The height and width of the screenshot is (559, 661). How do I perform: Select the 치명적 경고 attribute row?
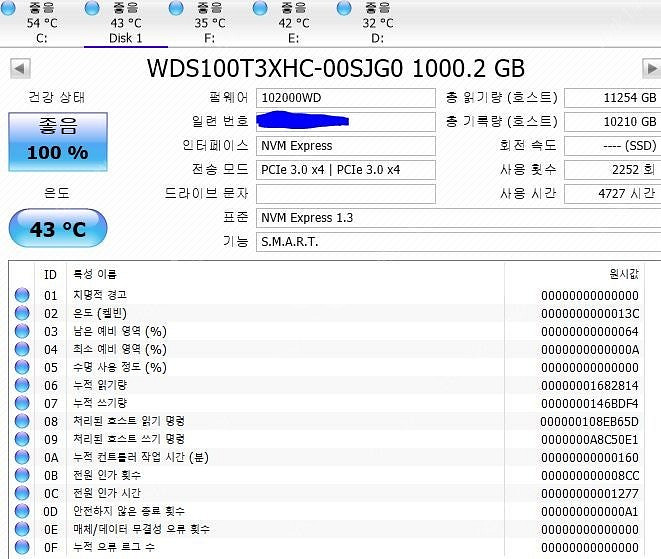[x=325, y=295]
